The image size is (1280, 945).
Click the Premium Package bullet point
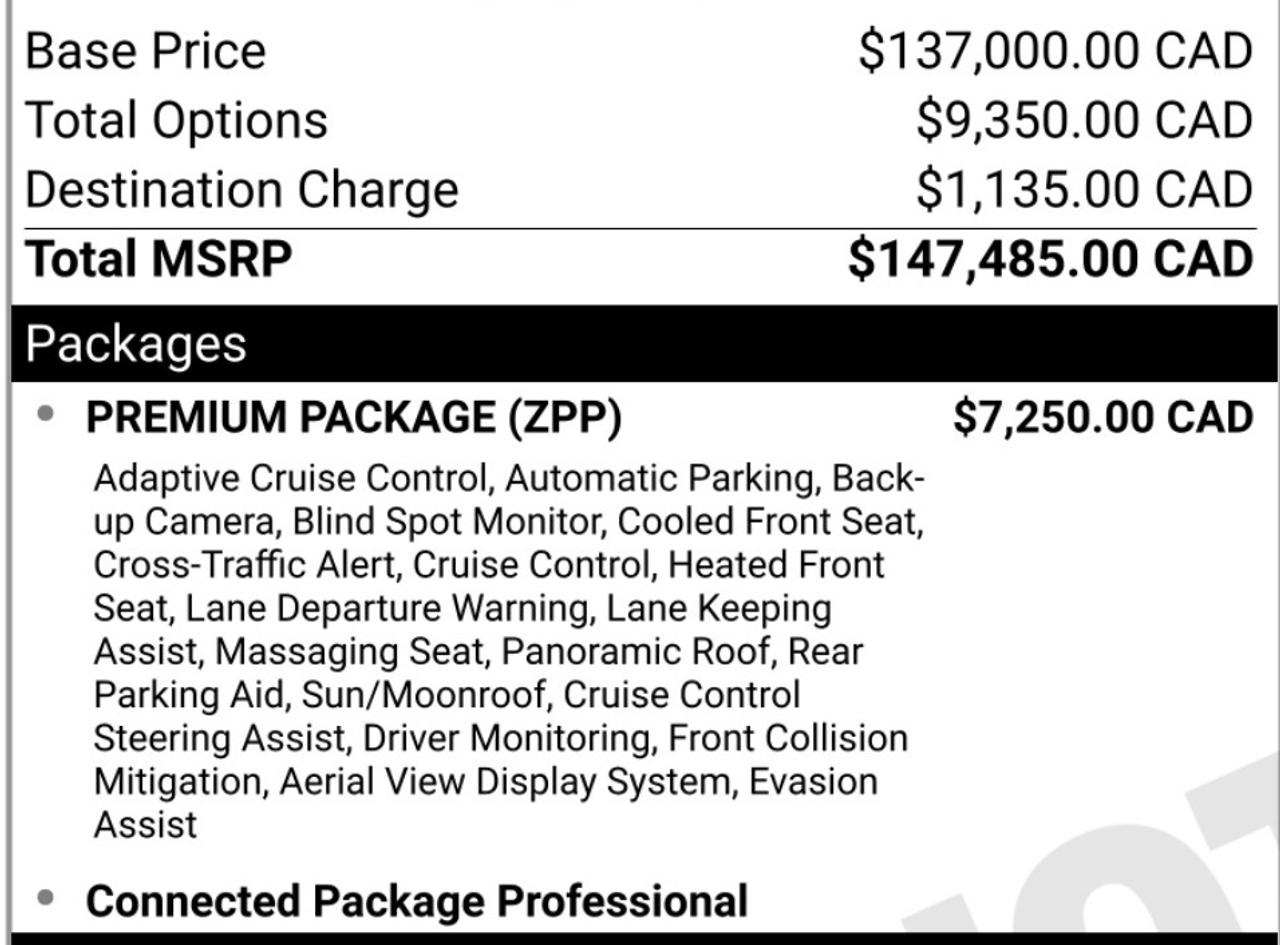tap(45, 415)
